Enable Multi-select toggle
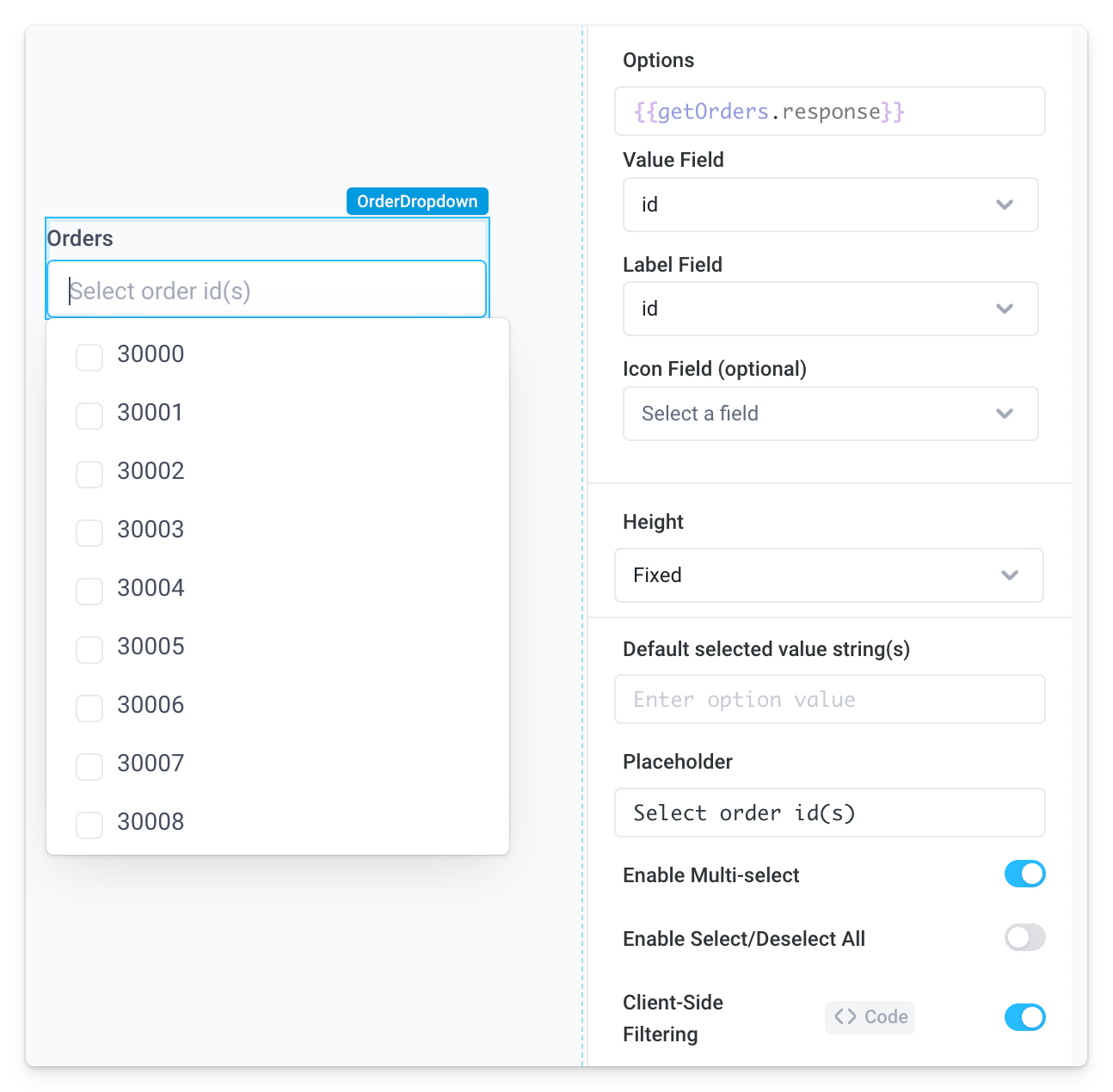1113x1092 pixels. tap(1024, 874)
